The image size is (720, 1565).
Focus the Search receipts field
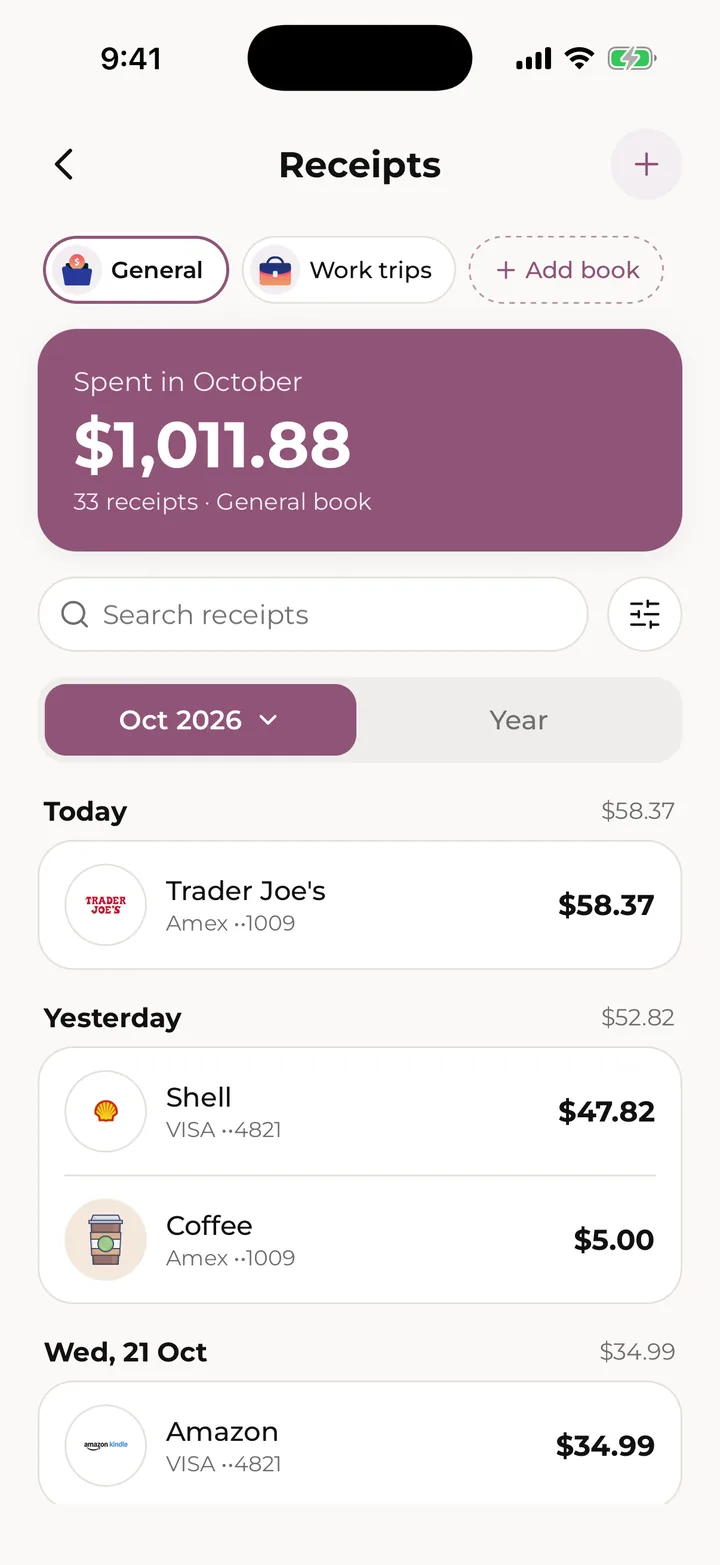click(x=313, y=614)
